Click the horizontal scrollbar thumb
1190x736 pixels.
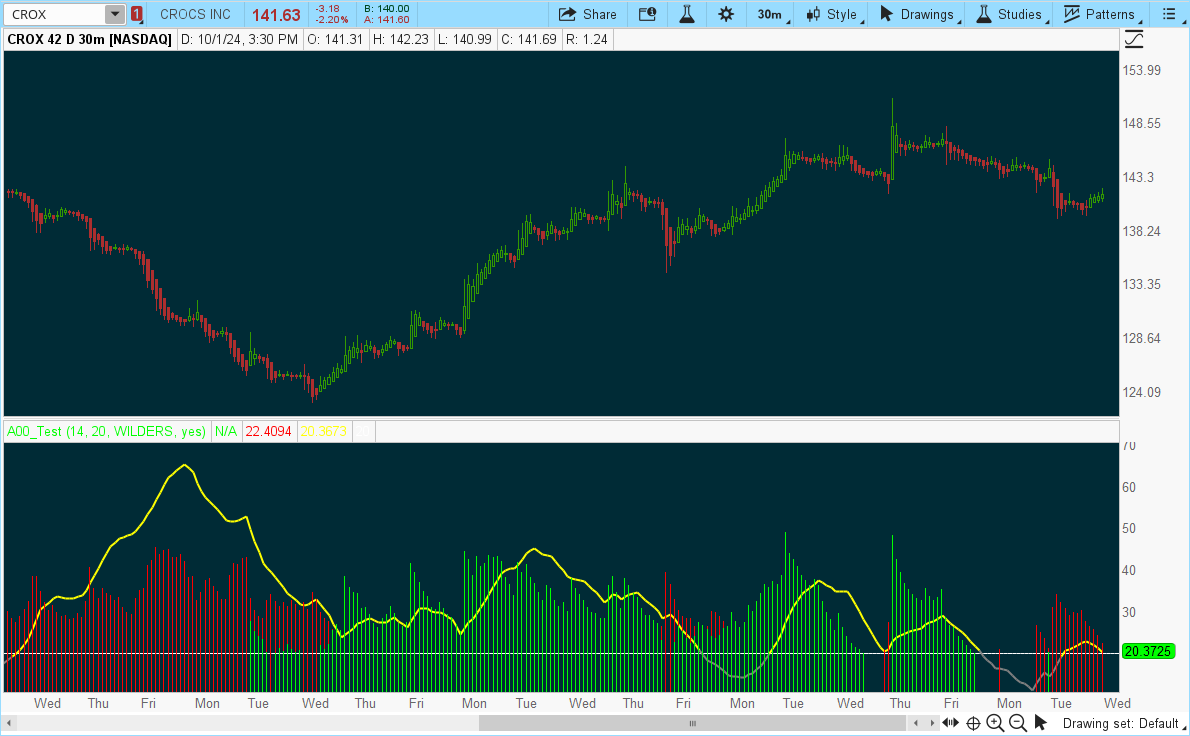tap(694, 723)
